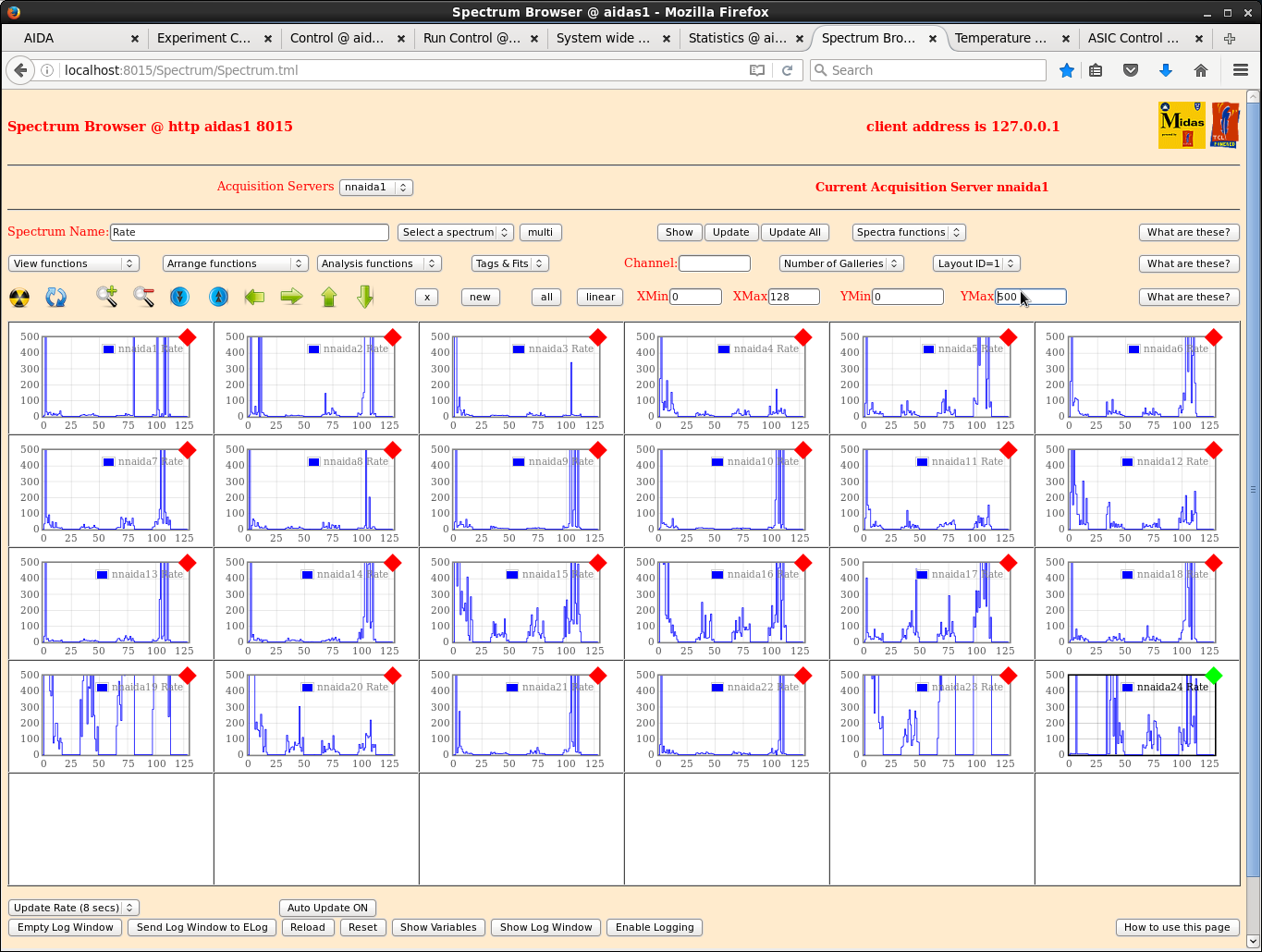The height and width of the screenshot is (952, 1262).
Task: Open the Layout ID=1 dropdown
Action: click(976, 263)
